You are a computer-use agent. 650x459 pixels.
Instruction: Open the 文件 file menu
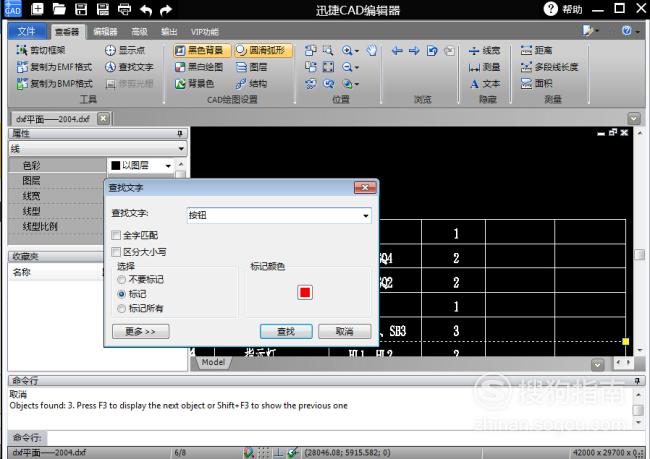27,32
